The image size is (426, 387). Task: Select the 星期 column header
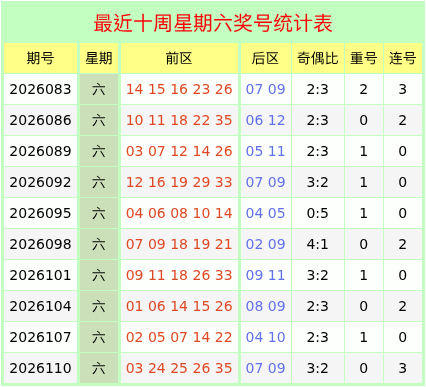point(99,58)
